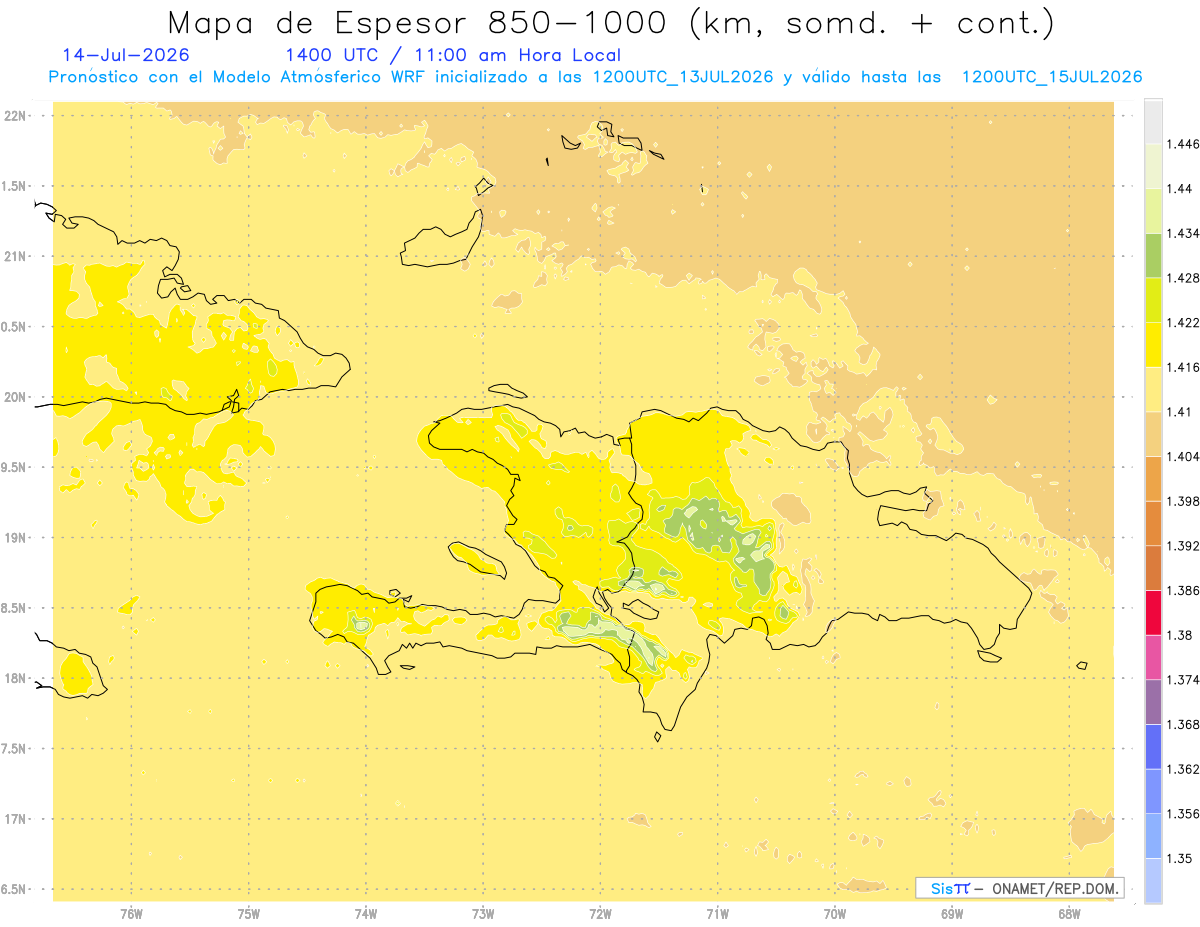Image resolution: width=1200 pixels, height=927 pixels.
Task: Select light green swatch between 1.434 and 1.44
Action: tap(1153, 210)
